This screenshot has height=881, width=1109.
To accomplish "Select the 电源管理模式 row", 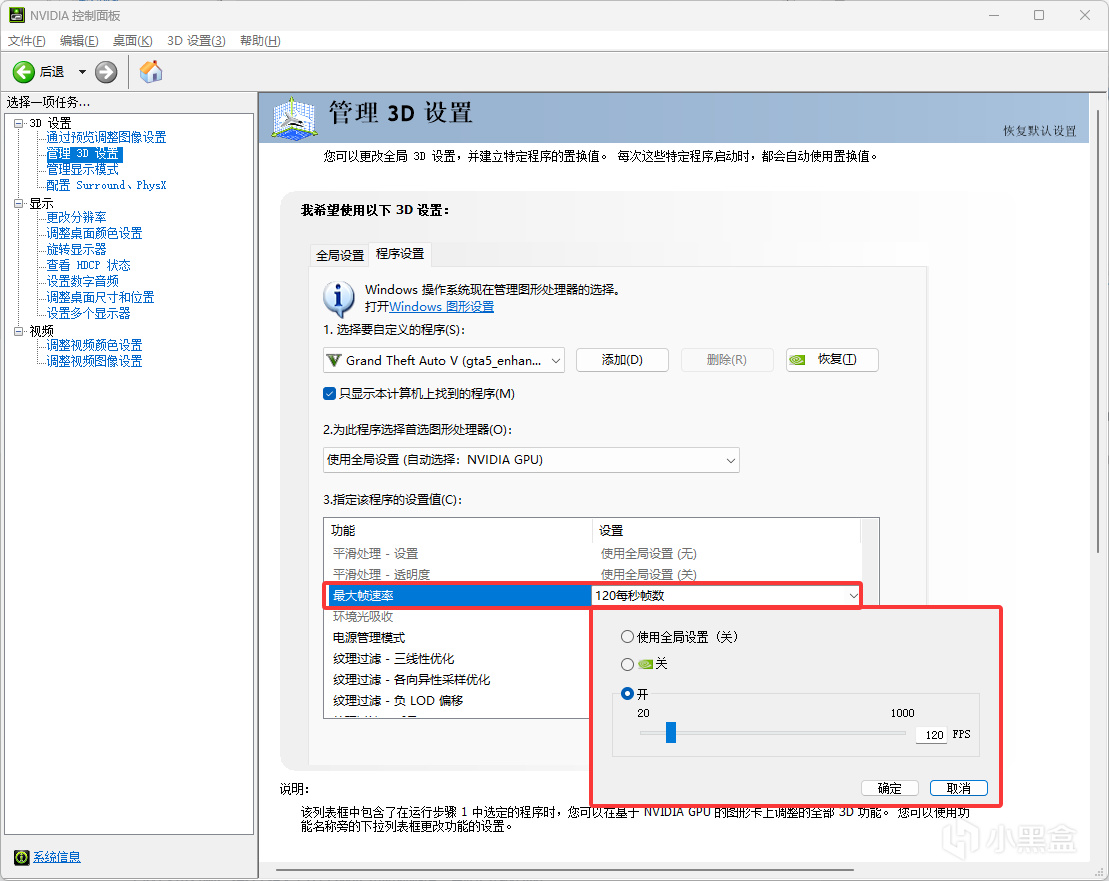I will (458, 638).
